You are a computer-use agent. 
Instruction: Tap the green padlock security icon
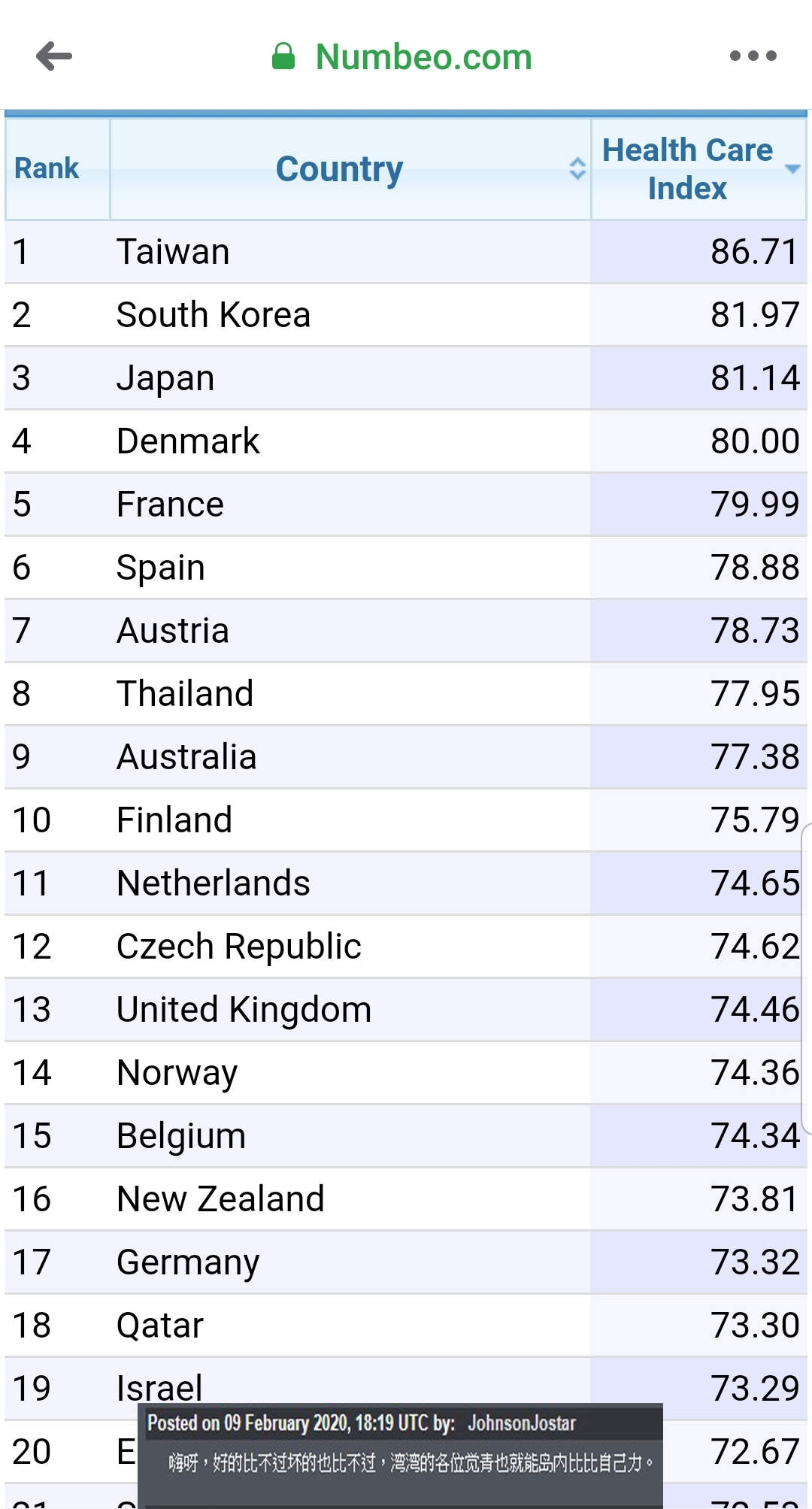[283, 56]
